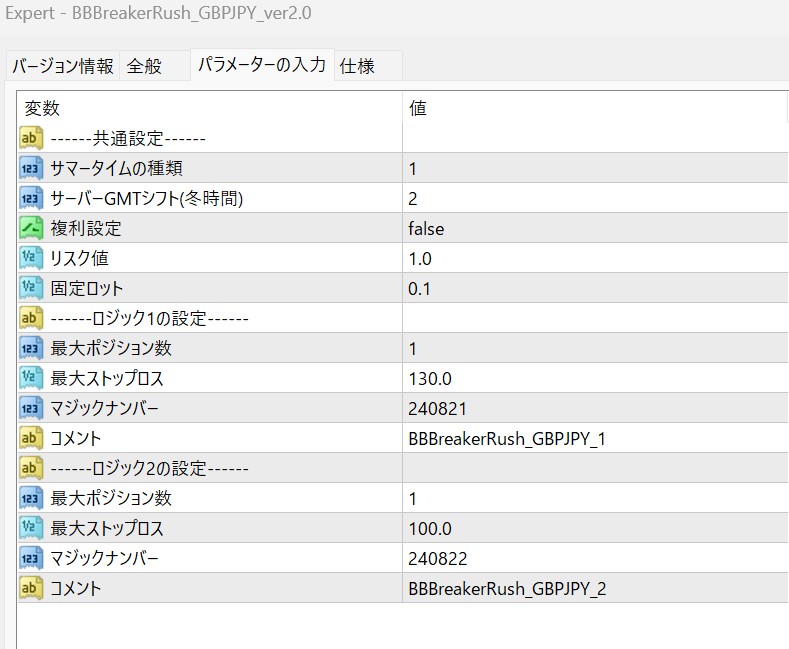The image size is (789, 649).
Task: Click the 123 icon of ロジック2 最大ポジション数
Action: coord(31,498)
